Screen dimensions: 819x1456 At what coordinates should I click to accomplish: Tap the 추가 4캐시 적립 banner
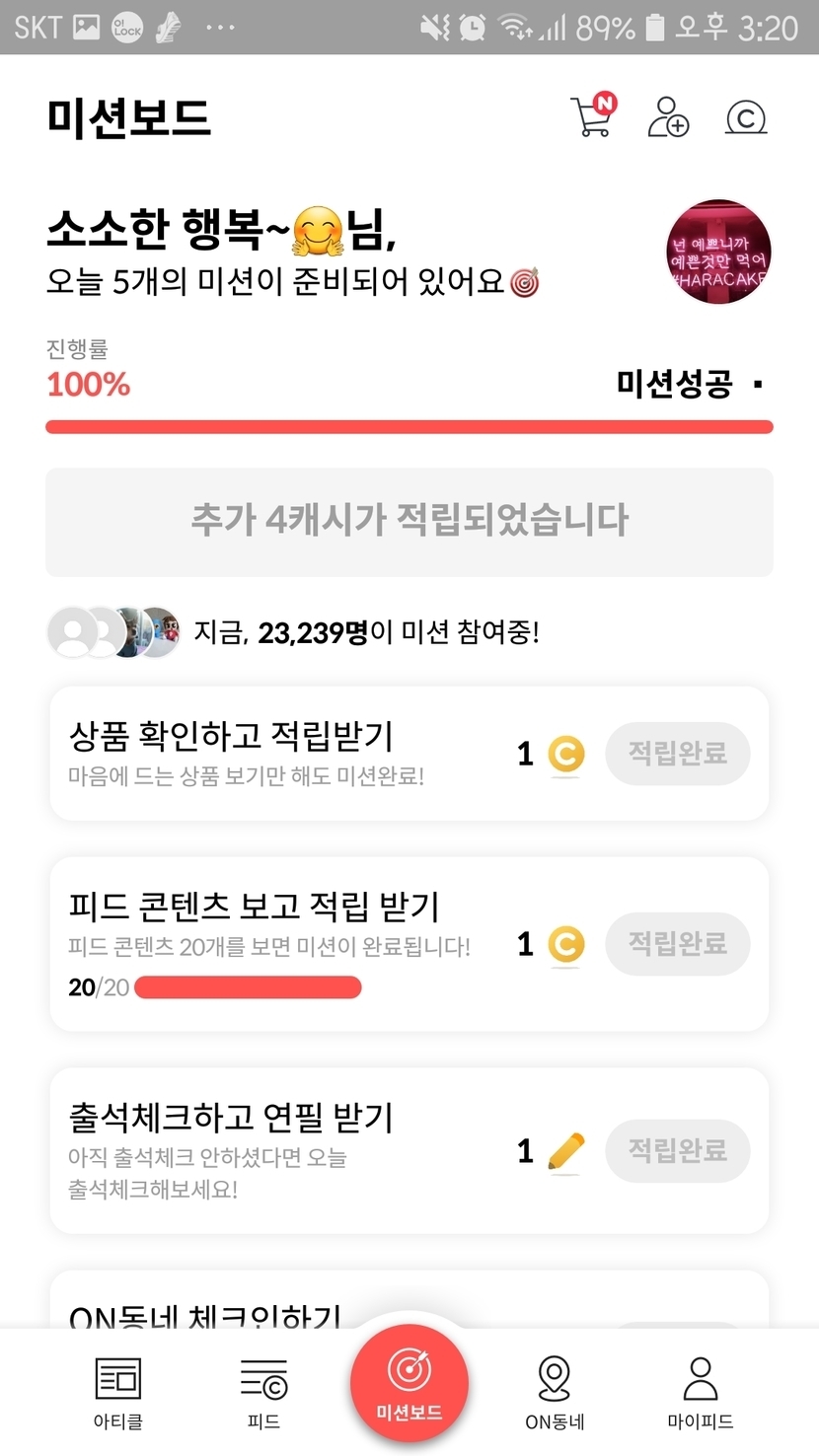click(409, 522)
